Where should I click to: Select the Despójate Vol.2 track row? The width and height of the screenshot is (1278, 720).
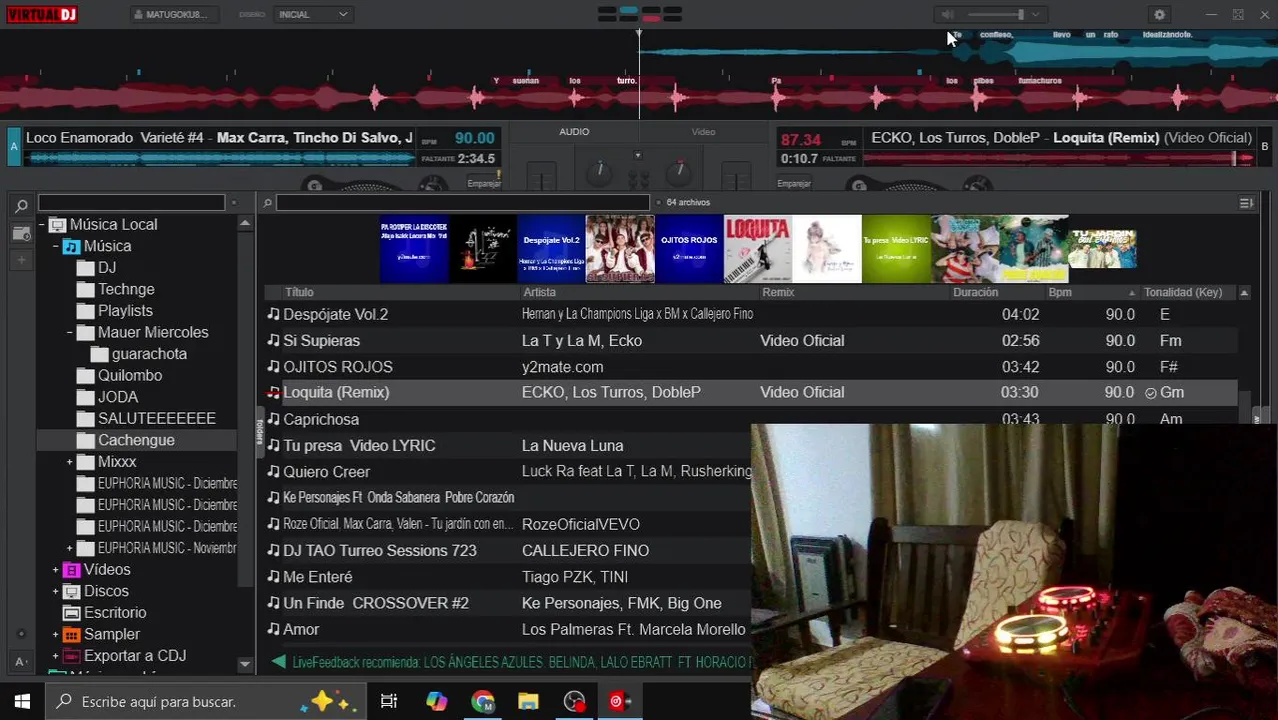(750, 314)
